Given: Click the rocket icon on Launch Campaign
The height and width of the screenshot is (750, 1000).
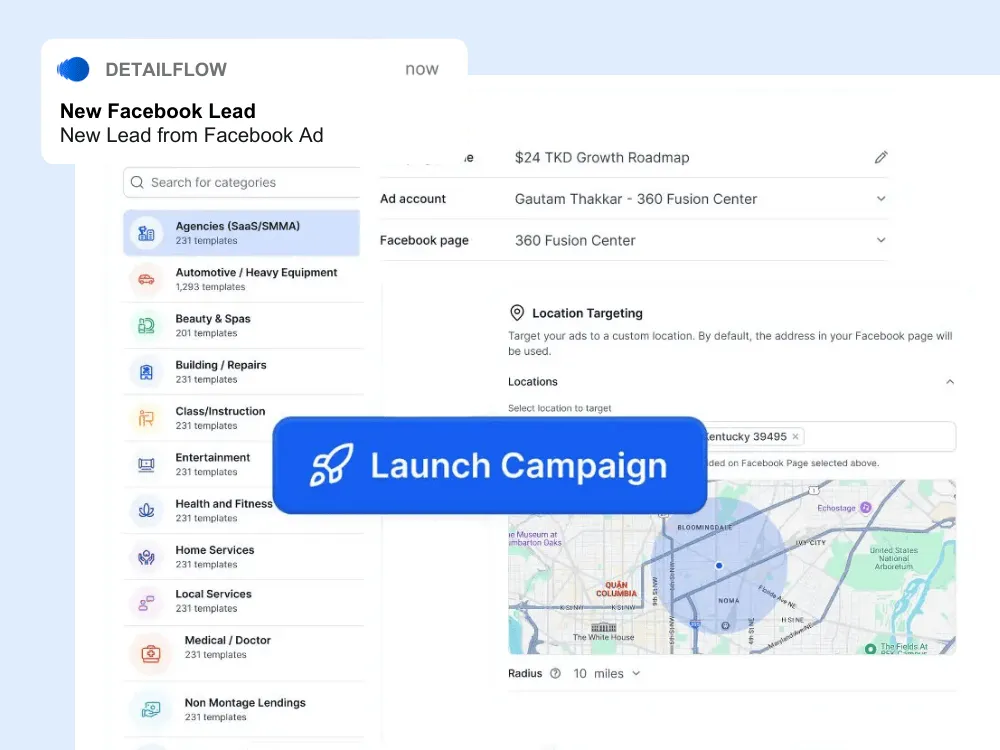Looking at the screenshot, I should tap(331, 465).
